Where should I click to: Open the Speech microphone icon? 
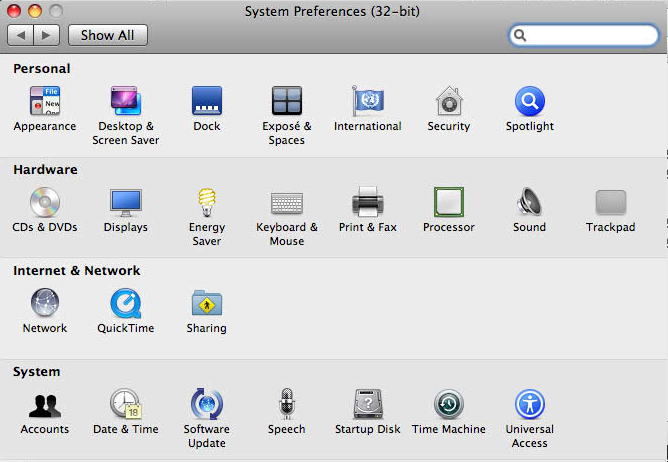point(287,403)
